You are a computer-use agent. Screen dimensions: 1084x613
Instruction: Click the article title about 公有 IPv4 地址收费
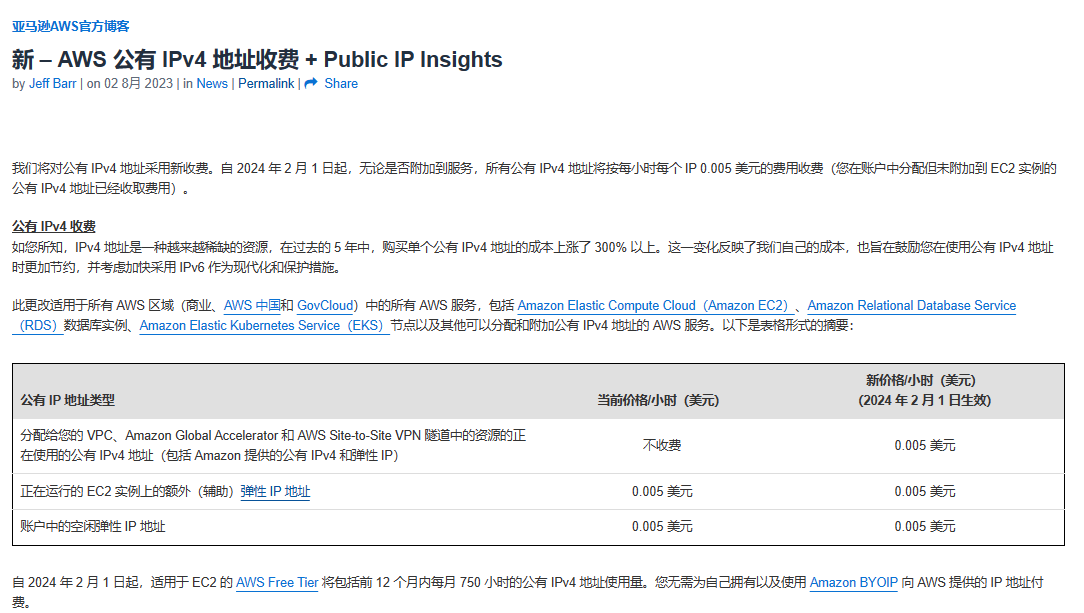click(257, 59)
